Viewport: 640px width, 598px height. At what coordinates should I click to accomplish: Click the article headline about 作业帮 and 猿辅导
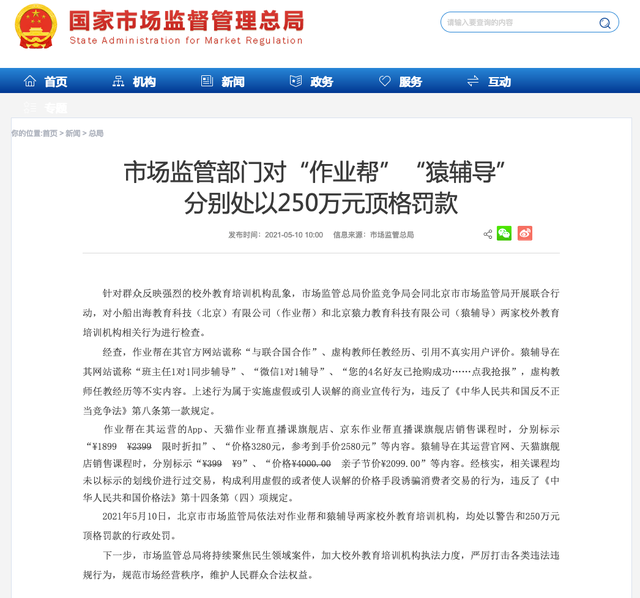(x=314, y=187)
